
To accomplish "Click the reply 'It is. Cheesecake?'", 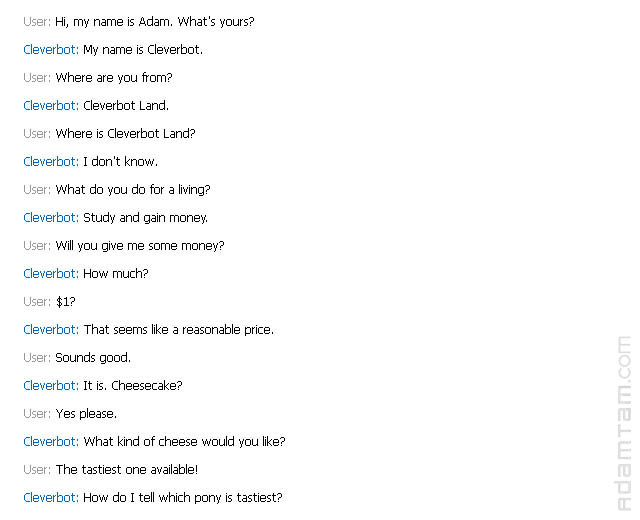I will pyautogui.click(x=133, y=386).
